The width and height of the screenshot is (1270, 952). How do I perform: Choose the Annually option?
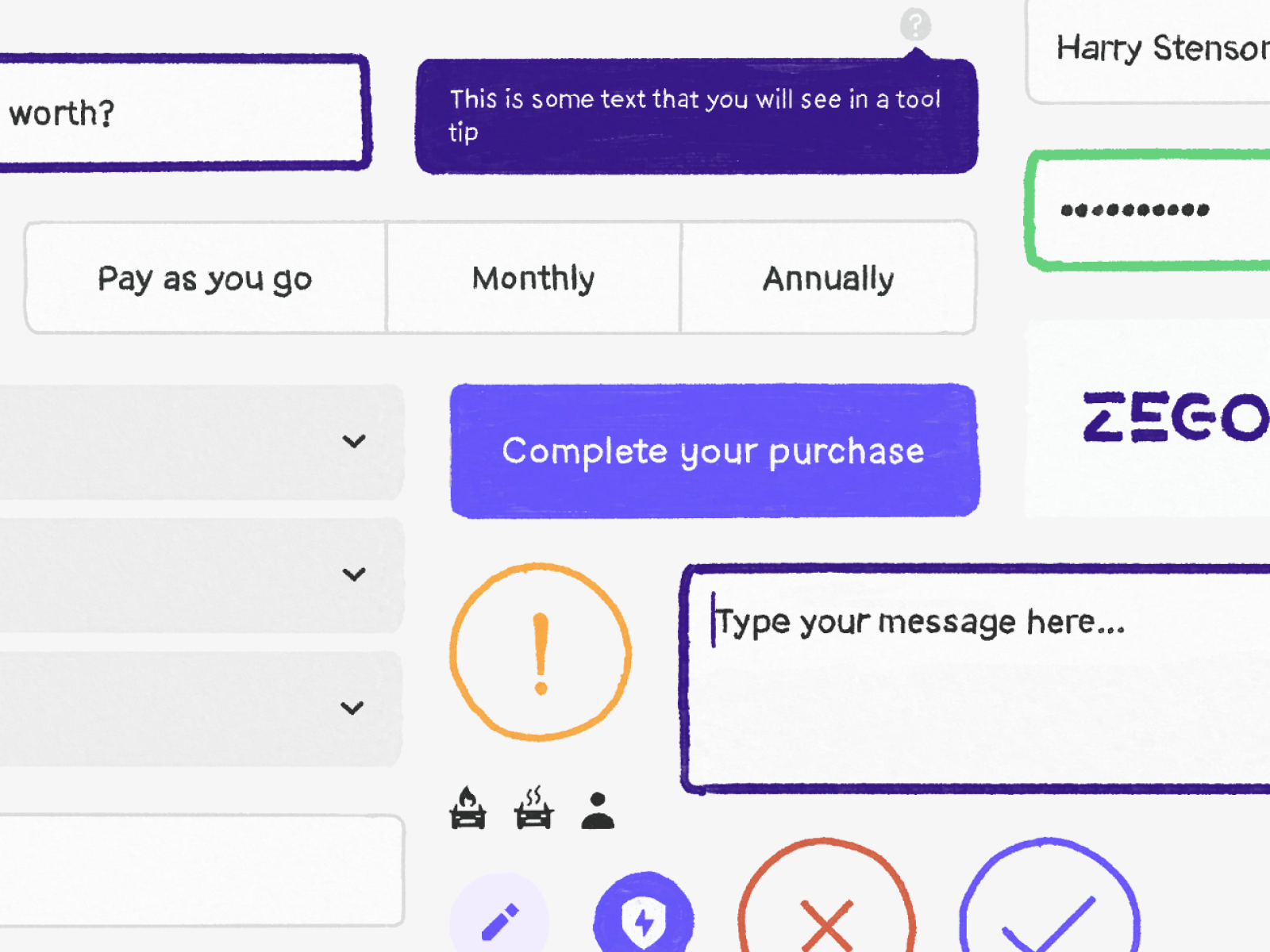(828, 278)
